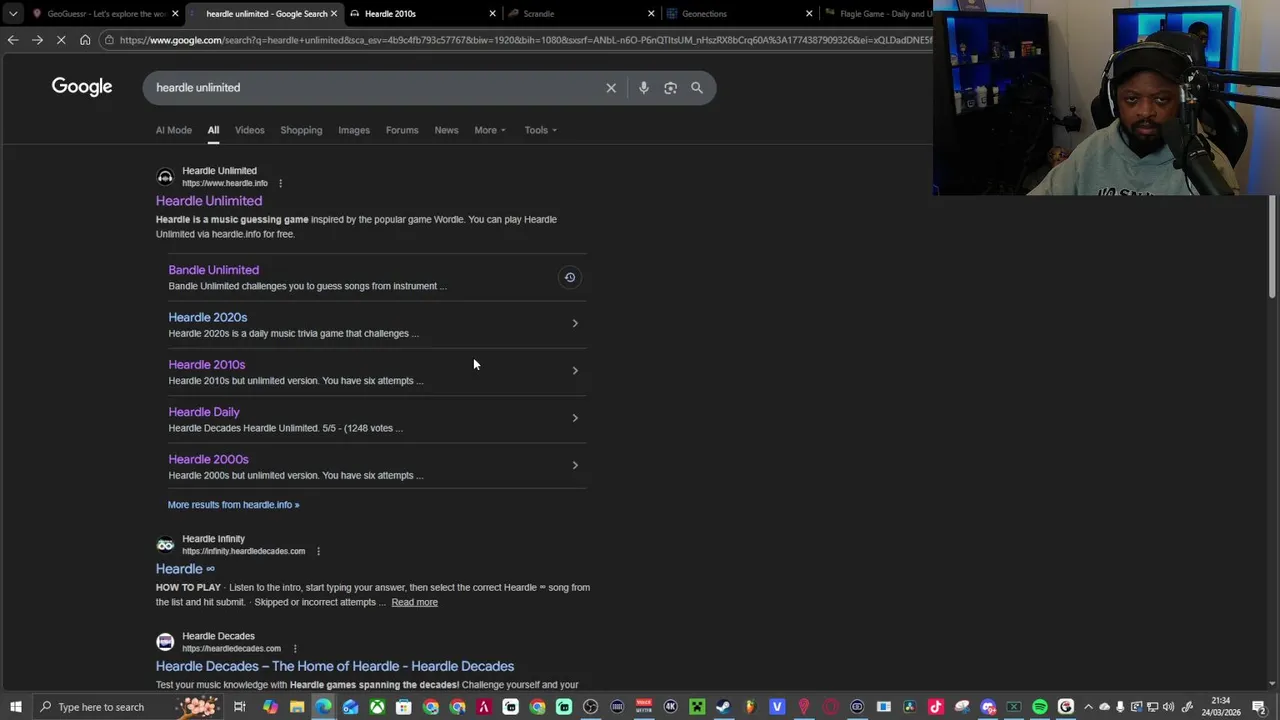Open the Heardle ∞ result title
Screen dimensions: 1280x720
tap(185, 569)
